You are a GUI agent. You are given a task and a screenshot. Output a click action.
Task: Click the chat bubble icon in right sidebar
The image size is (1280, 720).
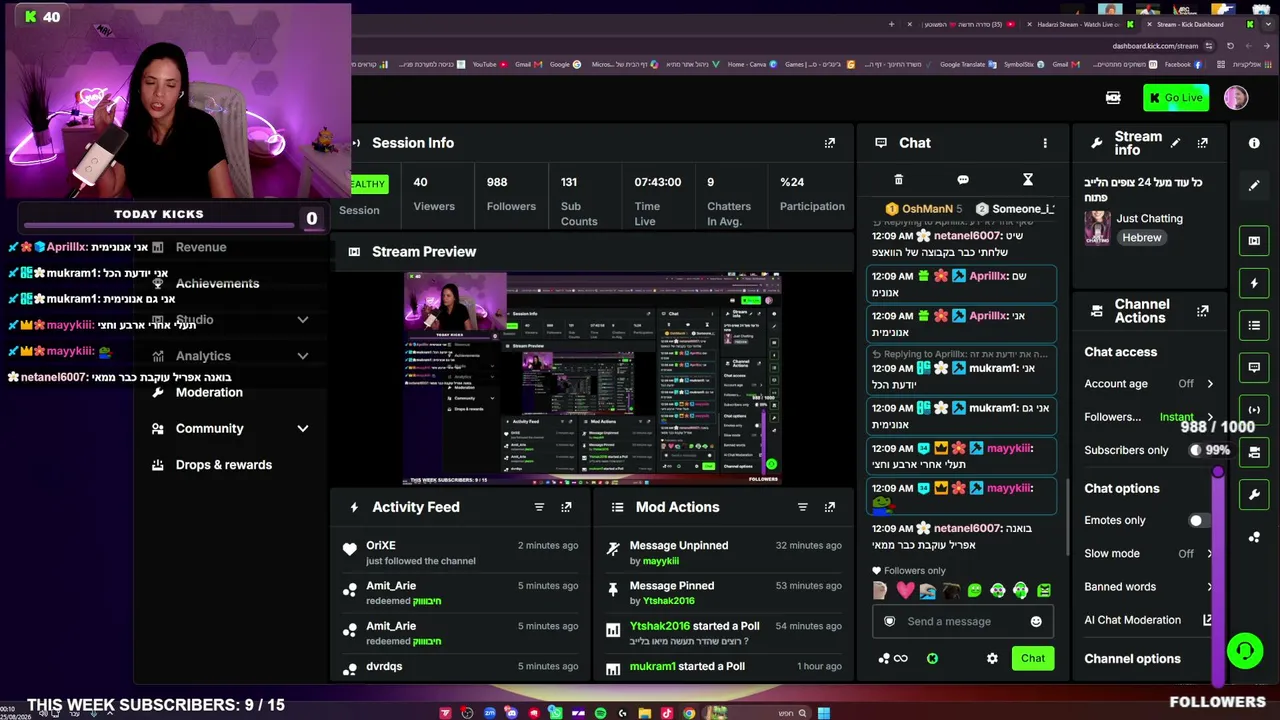coord(1254,367)
